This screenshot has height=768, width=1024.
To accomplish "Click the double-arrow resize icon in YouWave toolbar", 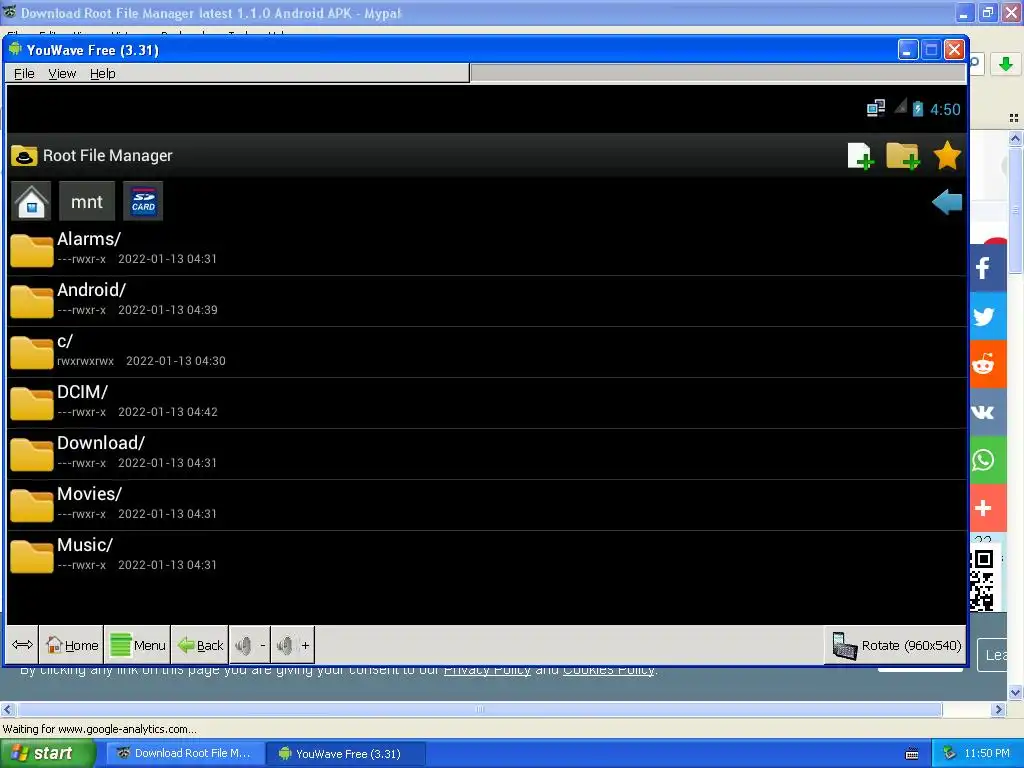I will [22, 645].
